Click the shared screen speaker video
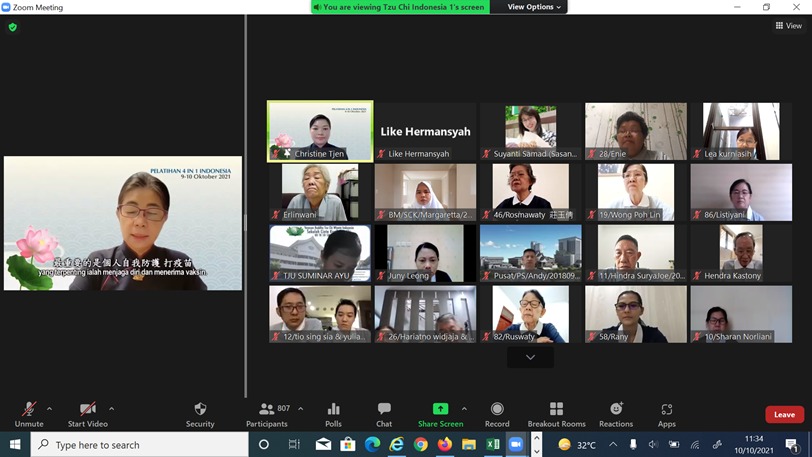The image size is (812, 457). 123,223
